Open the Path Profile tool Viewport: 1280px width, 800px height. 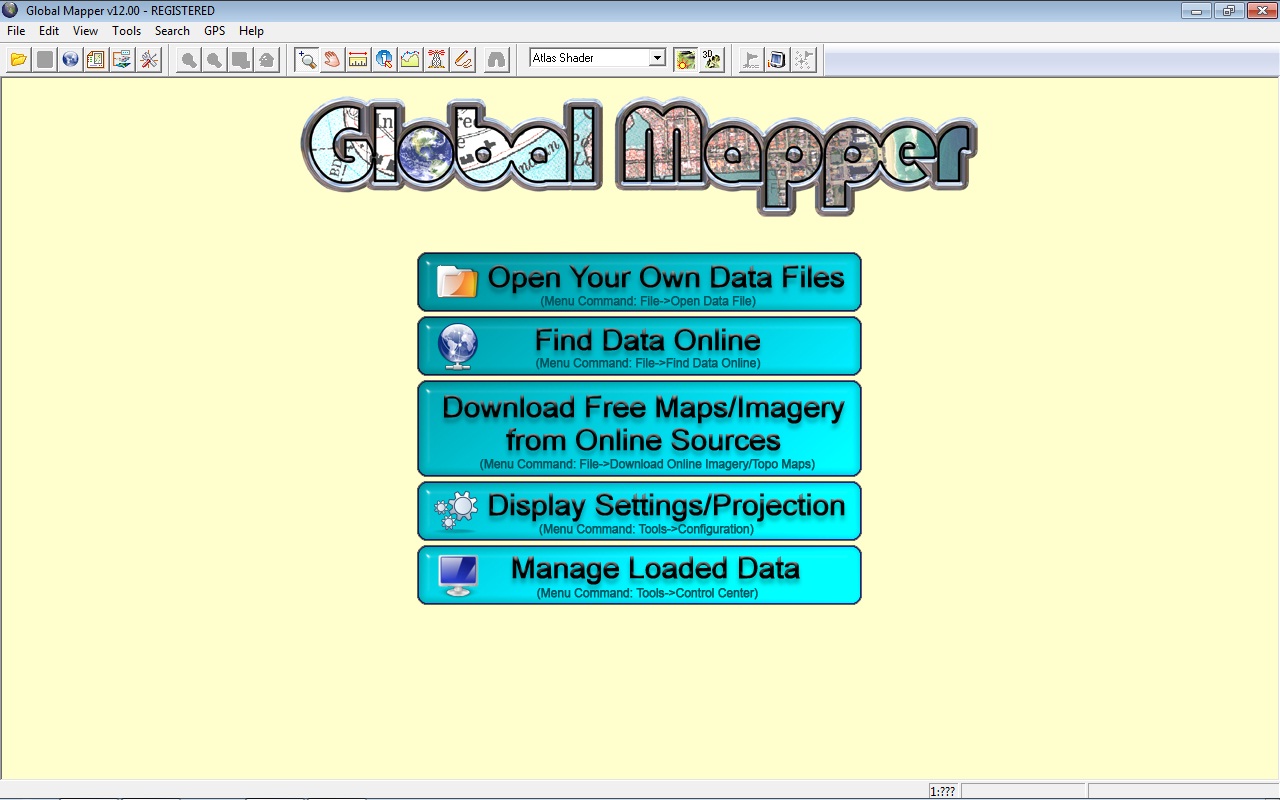coord(410,59)
